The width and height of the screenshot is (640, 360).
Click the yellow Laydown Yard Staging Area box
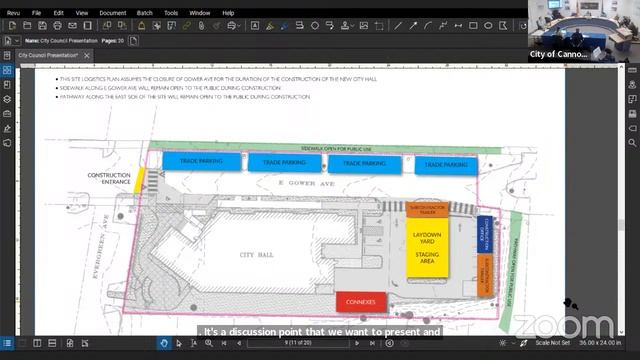pos(427,248)
